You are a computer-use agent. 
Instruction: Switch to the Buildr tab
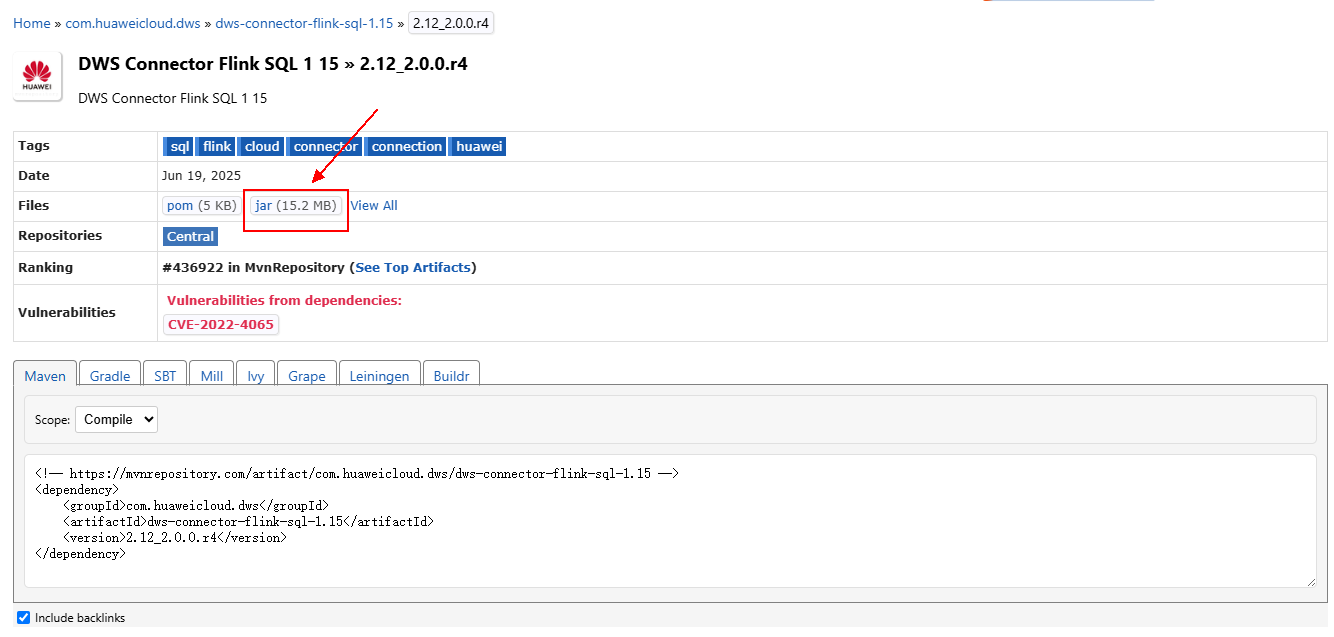coord(452,376)
